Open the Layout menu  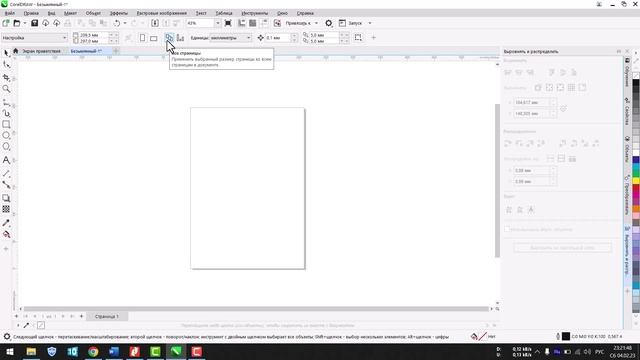click(70, 13)
